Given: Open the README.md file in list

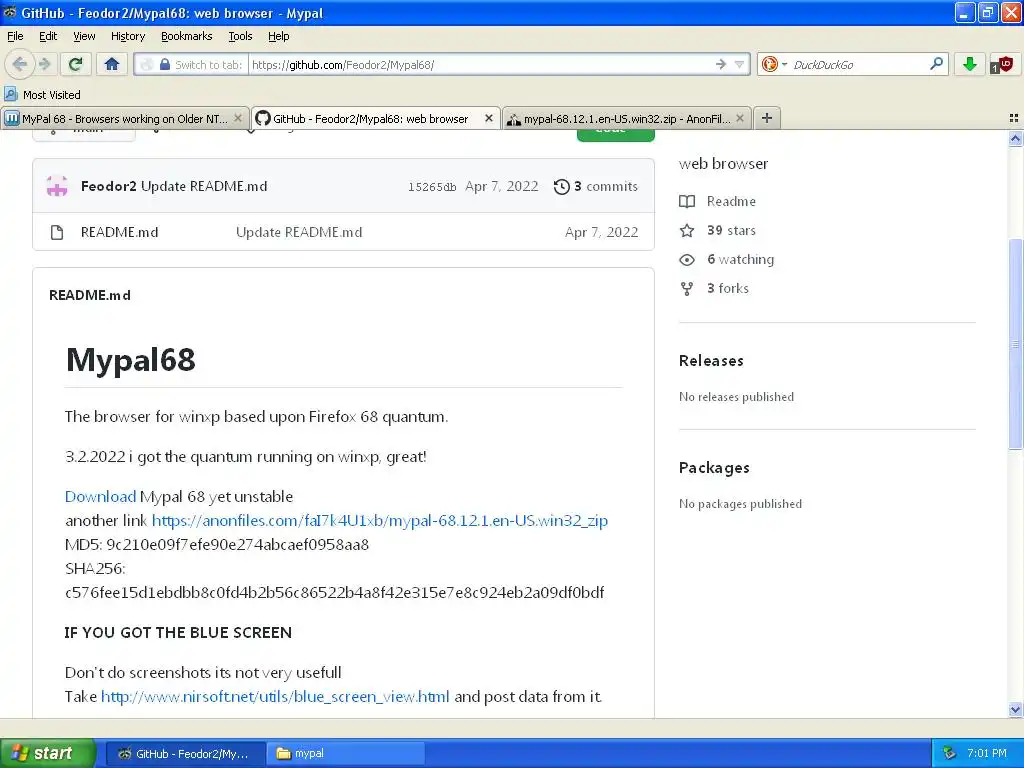Looking at the screenshot, I should (x=120, y=232).
